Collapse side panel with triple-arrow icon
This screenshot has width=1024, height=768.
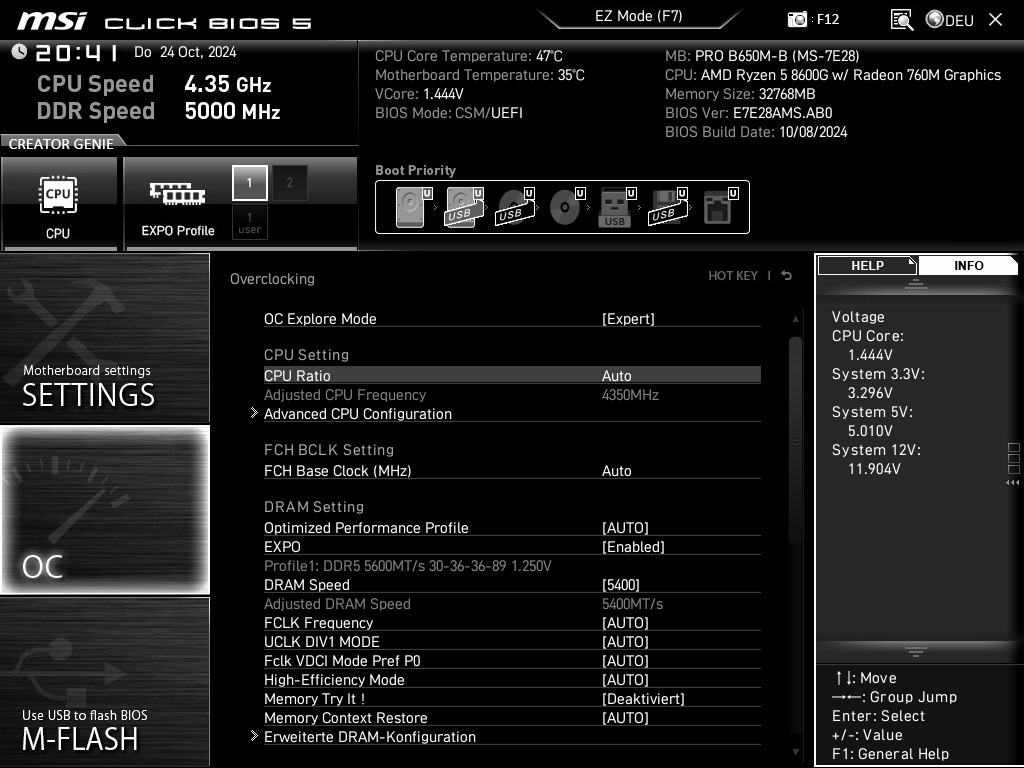pos(1012,483)
